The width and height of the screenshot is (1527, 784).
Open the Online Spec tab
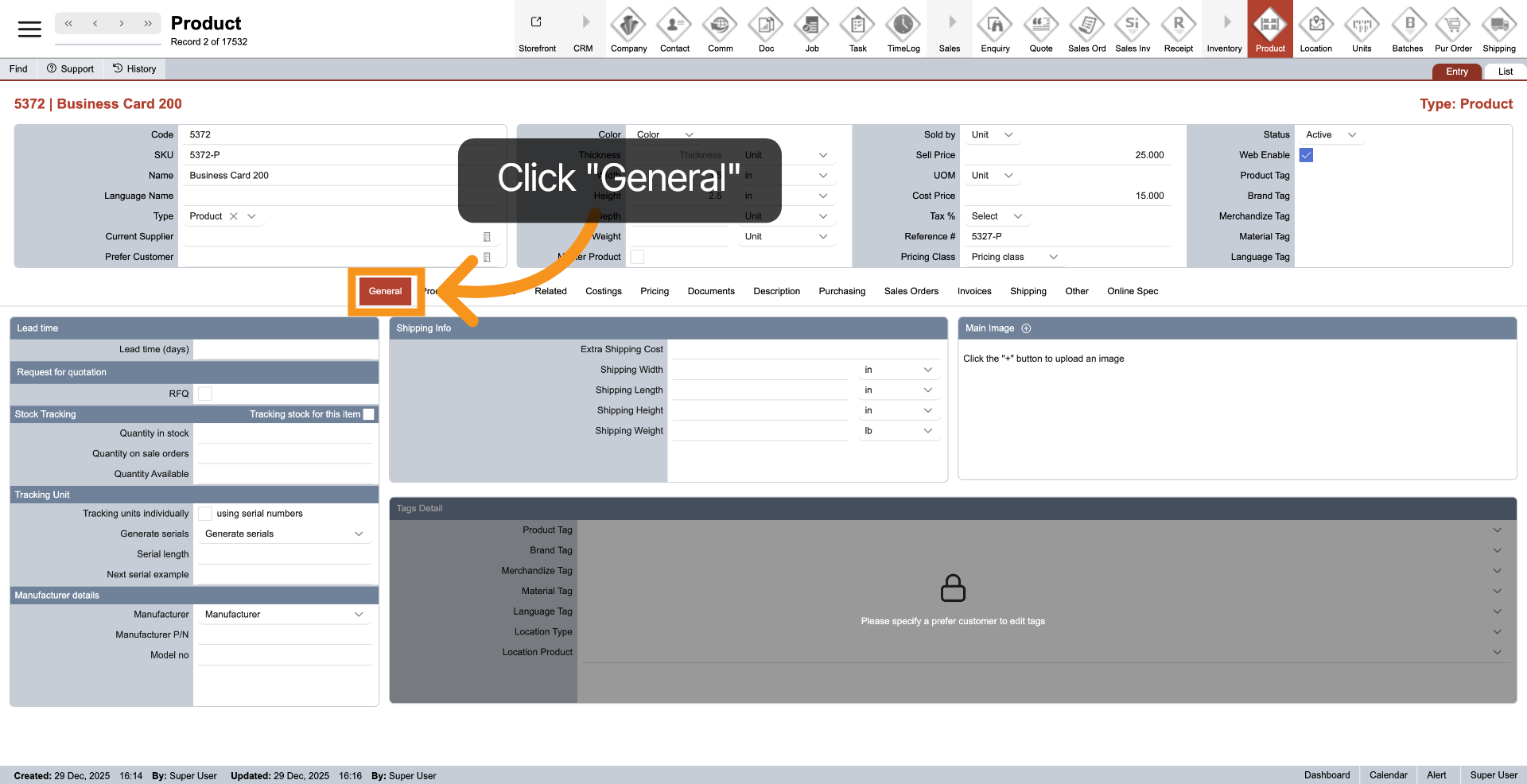click(1132, 291)
